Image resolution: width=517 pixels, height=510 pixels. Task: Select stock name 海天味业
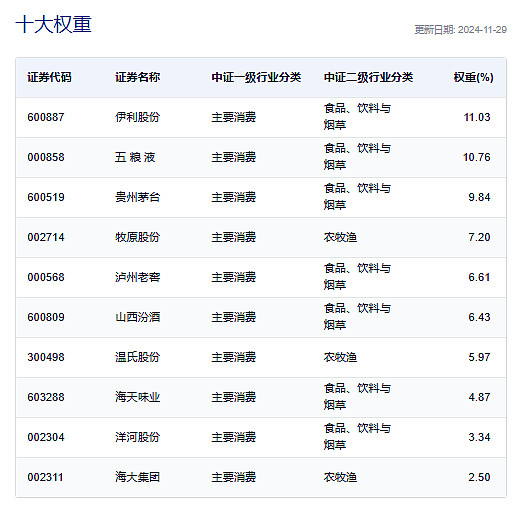(137, 397)
